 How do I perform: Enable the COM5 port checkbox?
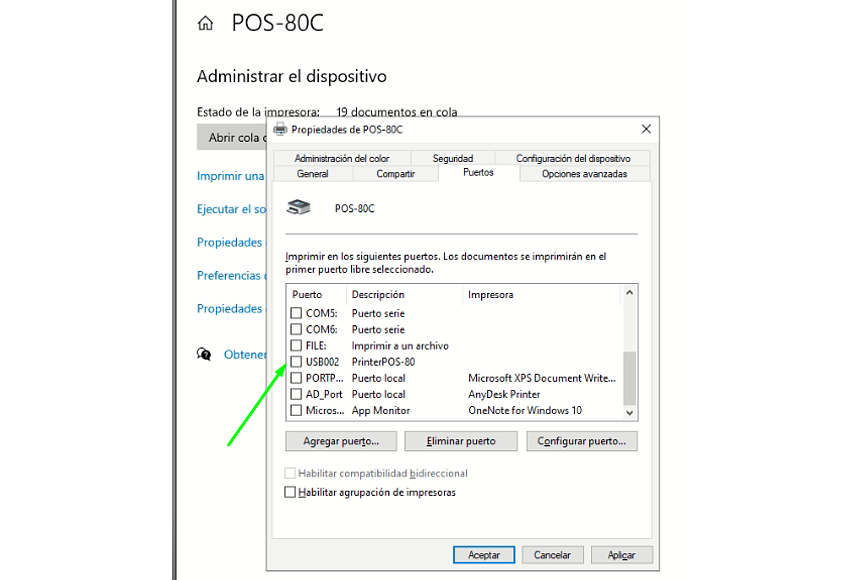tap(296, 313)
